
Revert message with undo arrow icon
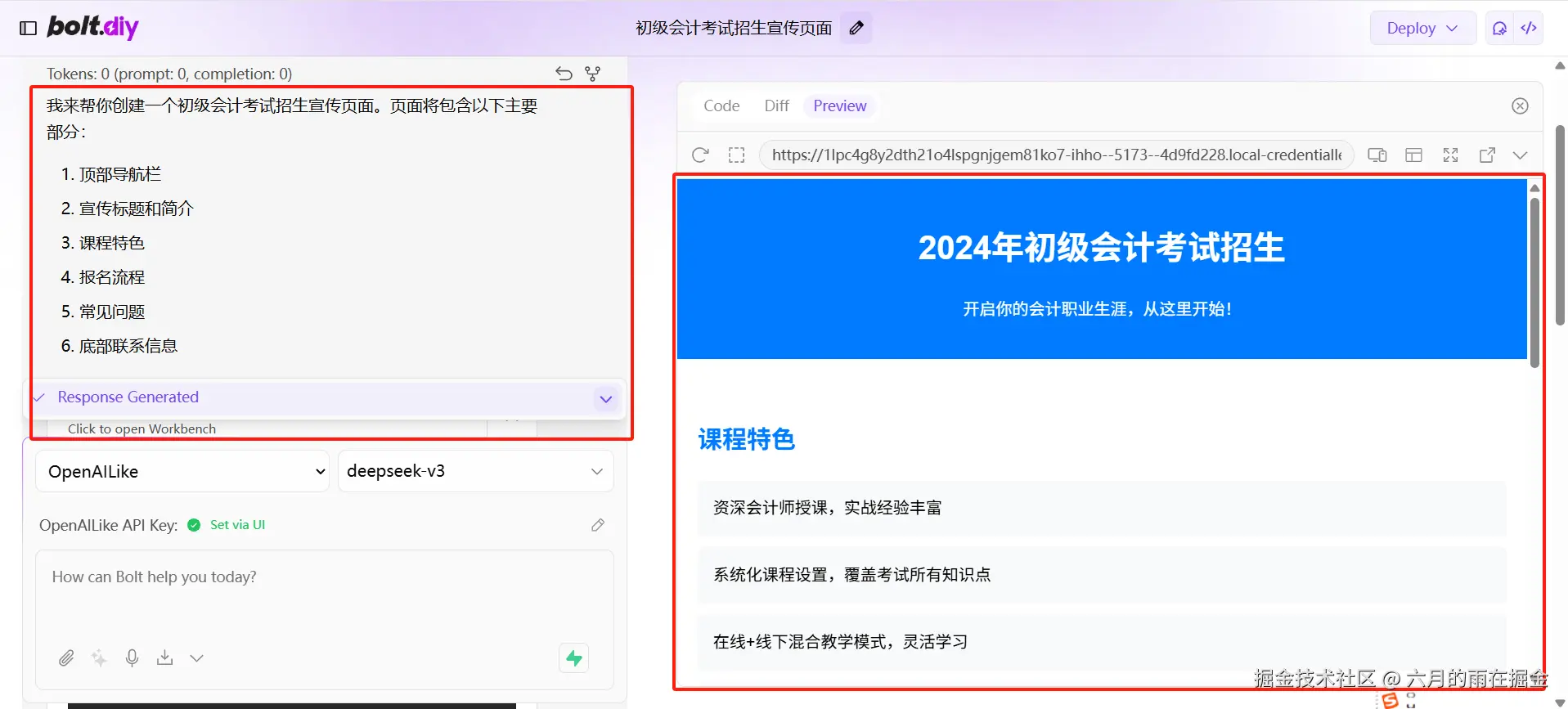click(x=564, y=74)
